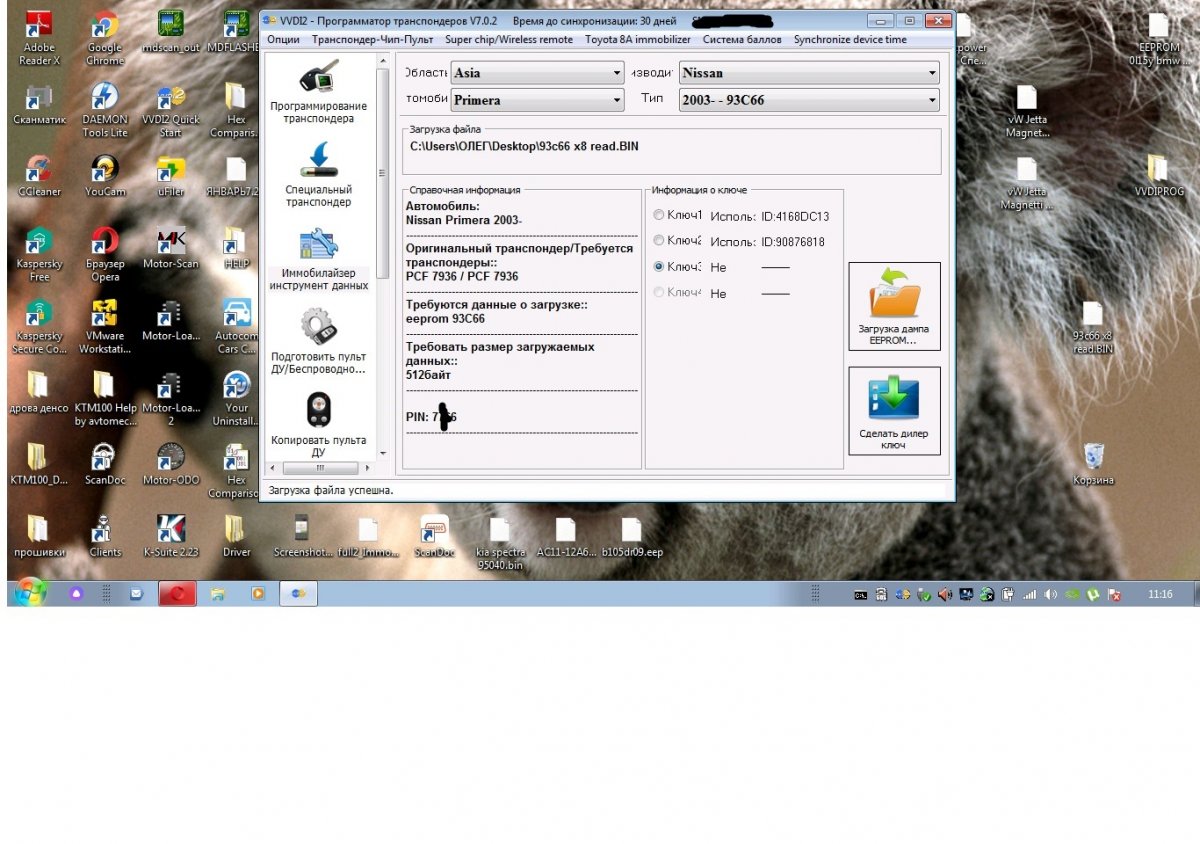Click the Сделать дилер ключ button
The width and height of the screenshot is (1200, 844).
click(894, 411)
